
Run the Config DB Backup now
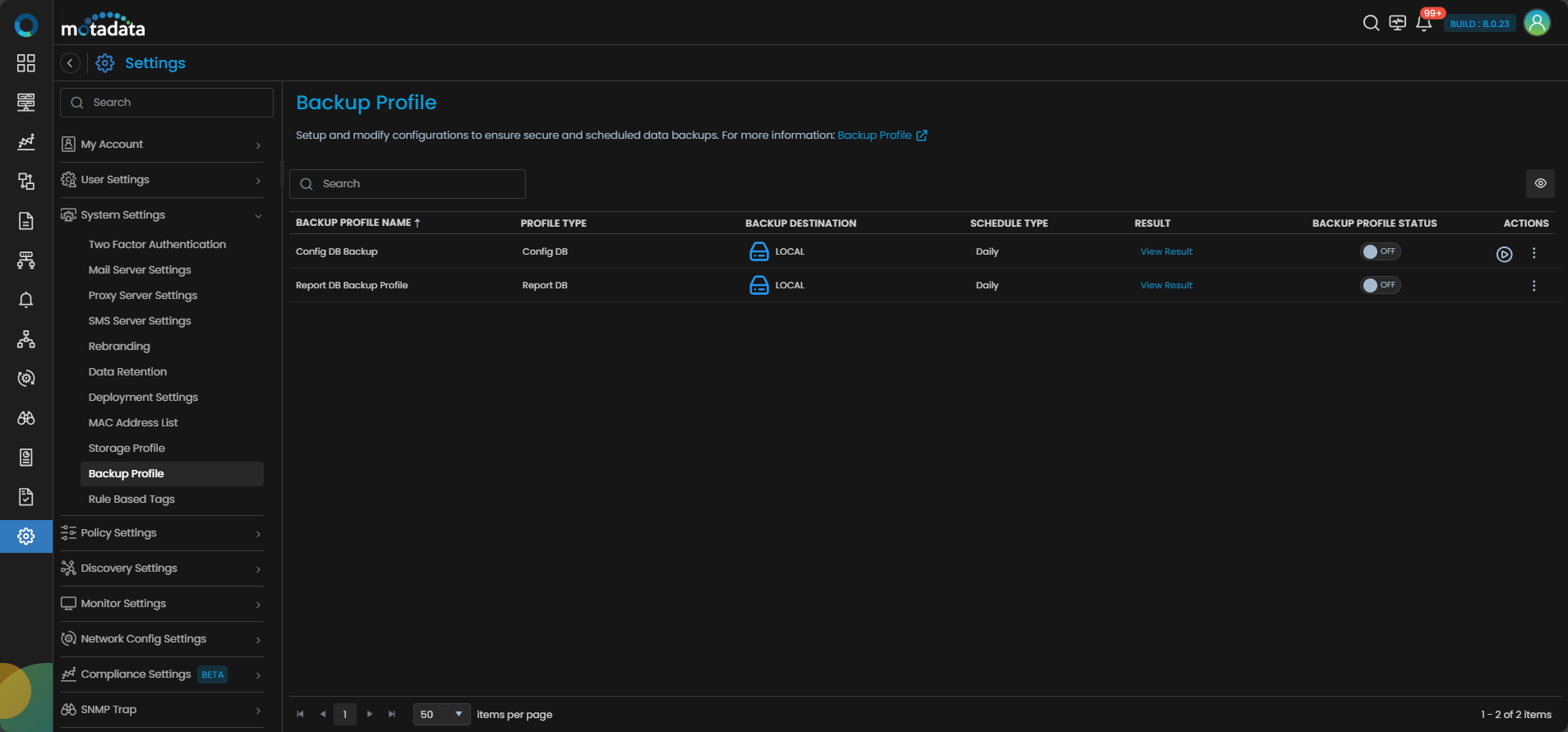(x=1504, y=255)
